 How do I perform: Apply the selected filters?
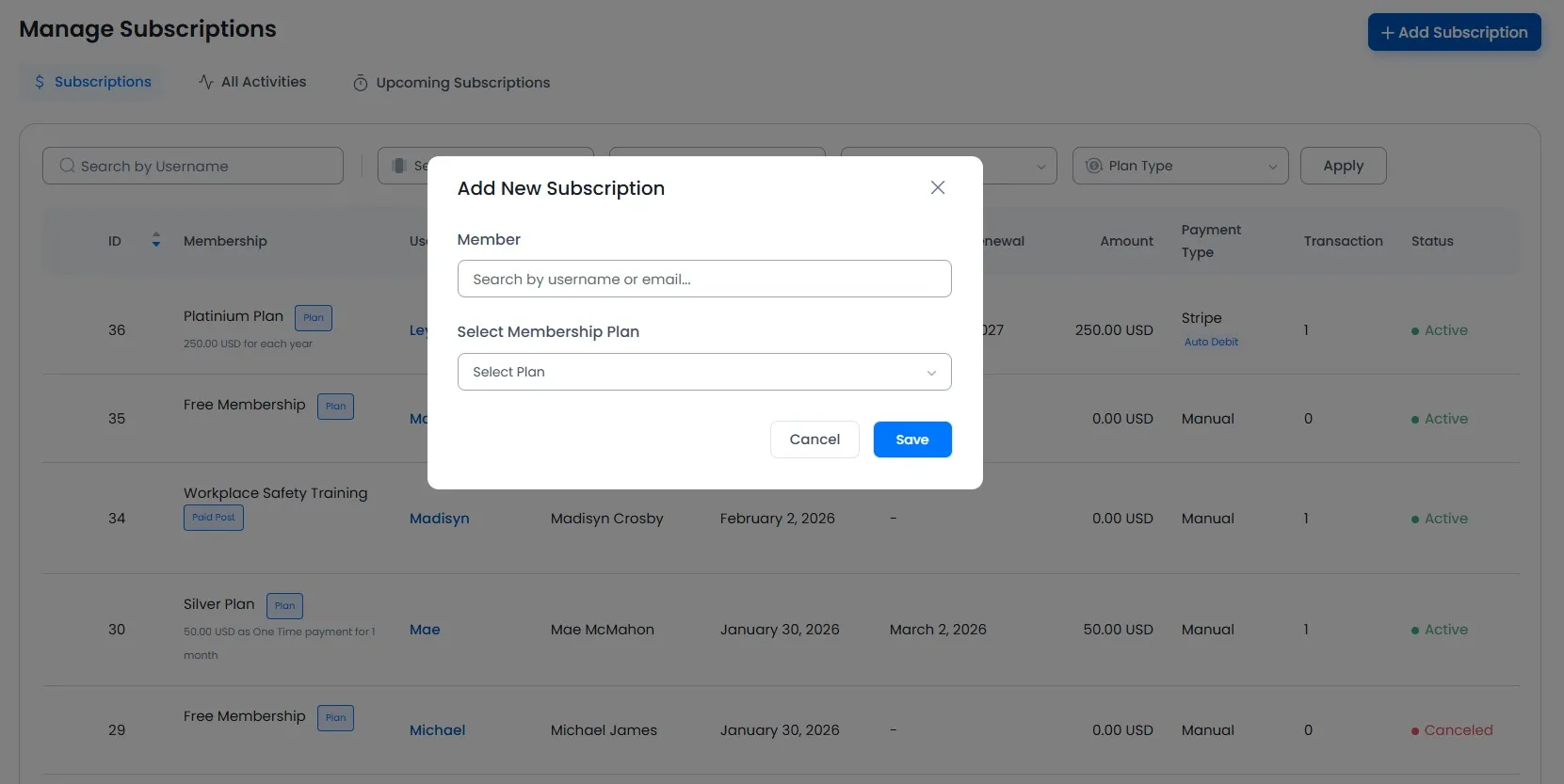pyautogui.click(x=1343, y=166)
